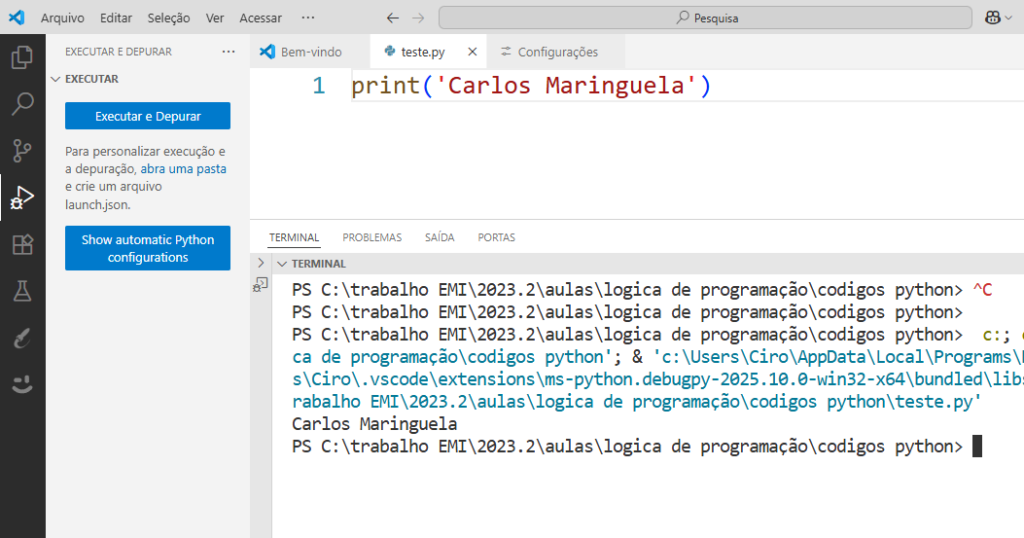Open the overflow menu in the menu bar
The width and height of the screenshot is (1024, 538).
tap(308, 18)
